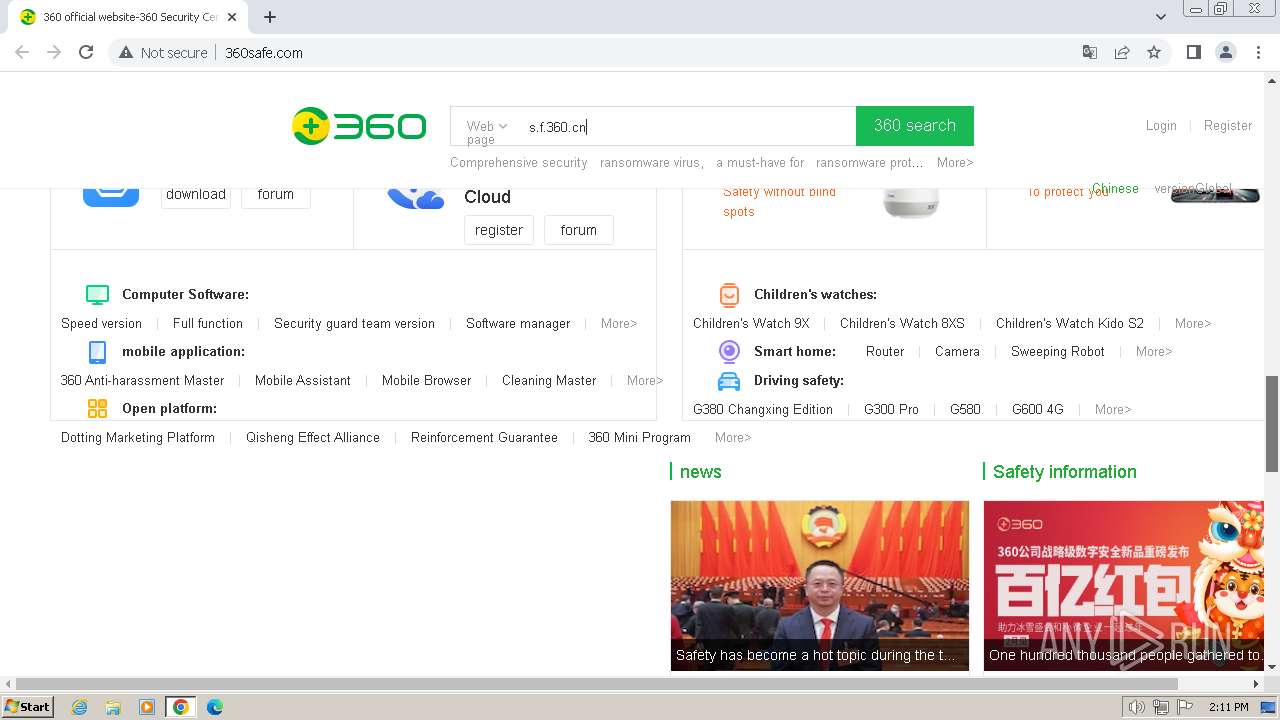The image size is (1280, 720).
Task: Click mobile application phone icon
Action: pyautogui.click(x=97, y=351)
